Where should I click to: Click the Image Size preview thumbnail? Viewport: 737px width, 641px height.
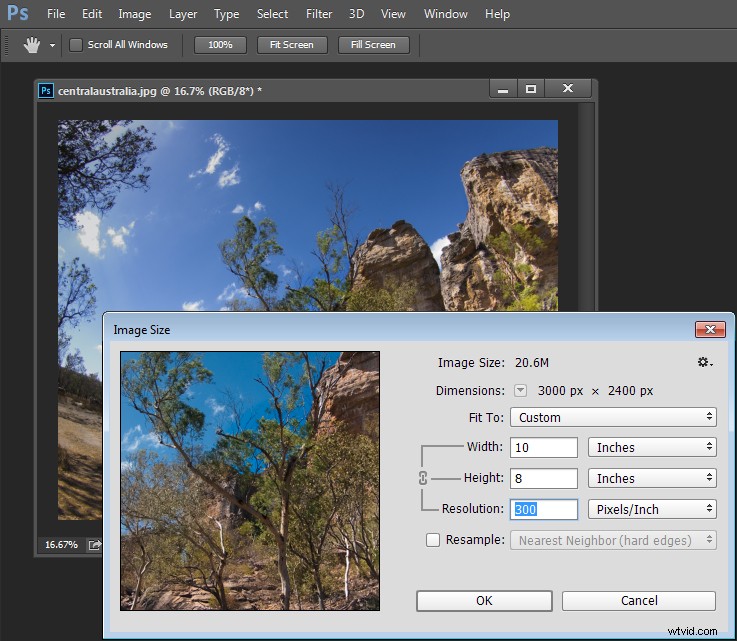pos(250,481)
